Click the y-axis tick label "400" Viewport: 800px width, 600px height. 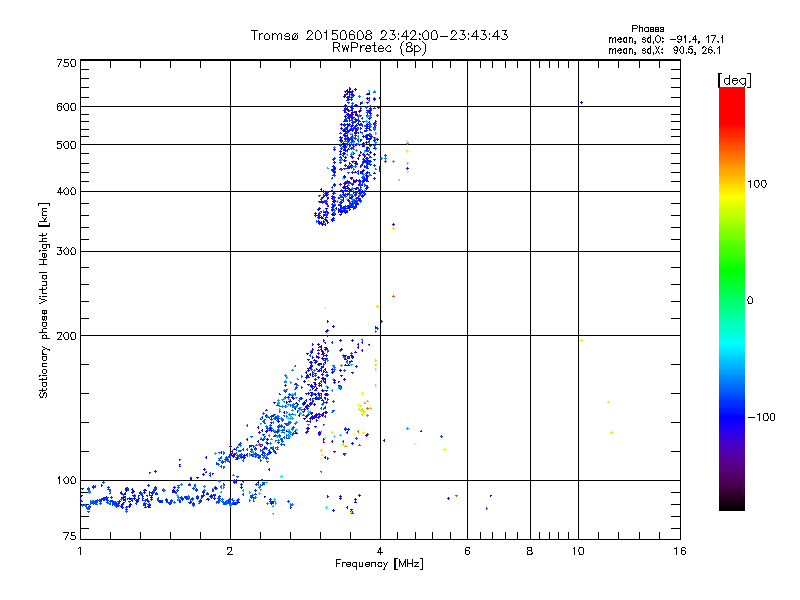click(66, 191)
